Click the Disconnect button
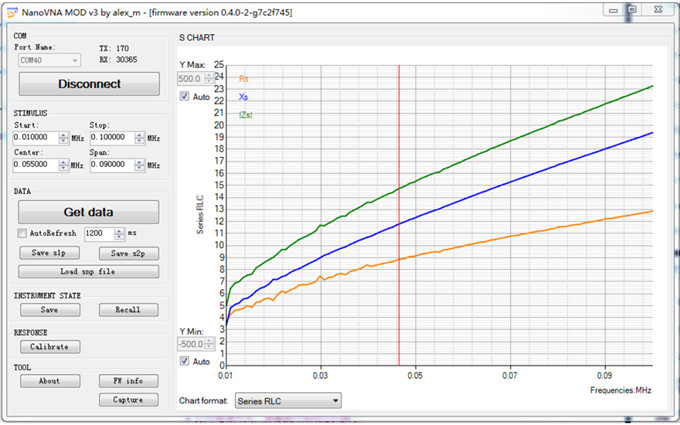680x425 pixels. [x=89, y=84]
